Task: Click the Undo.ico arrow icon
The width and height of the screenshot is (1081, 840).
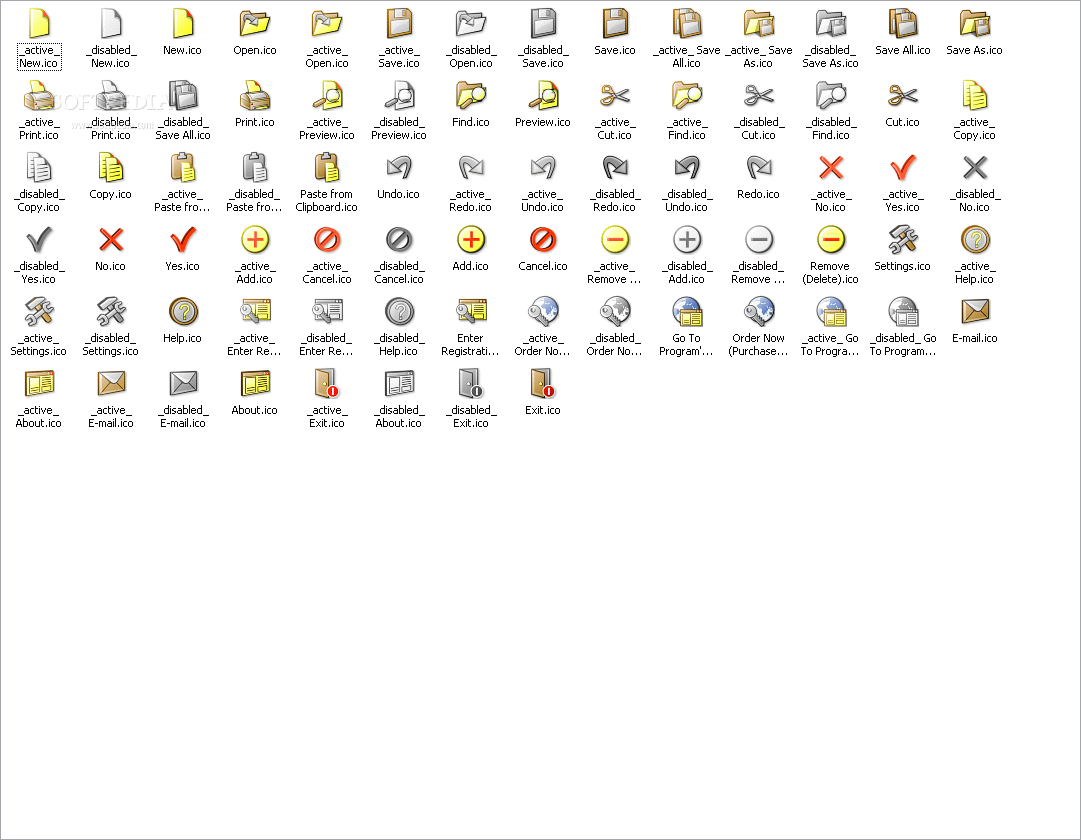Action: click(398, 168)
